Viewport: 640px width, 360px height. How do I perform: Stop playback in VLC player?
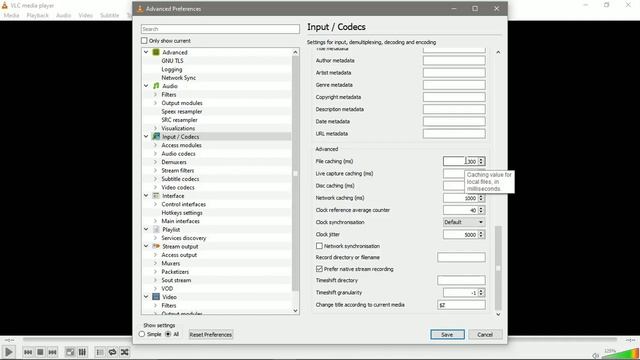coord(40,352)
